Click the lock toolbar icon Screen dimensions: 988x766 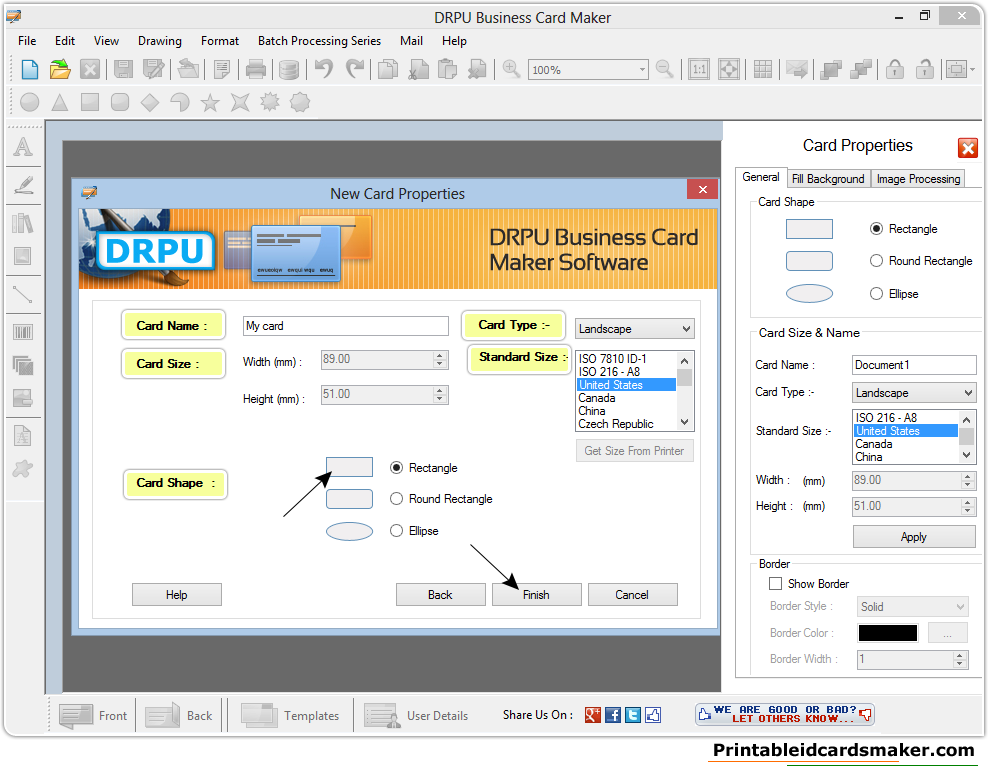coord(895,69)
